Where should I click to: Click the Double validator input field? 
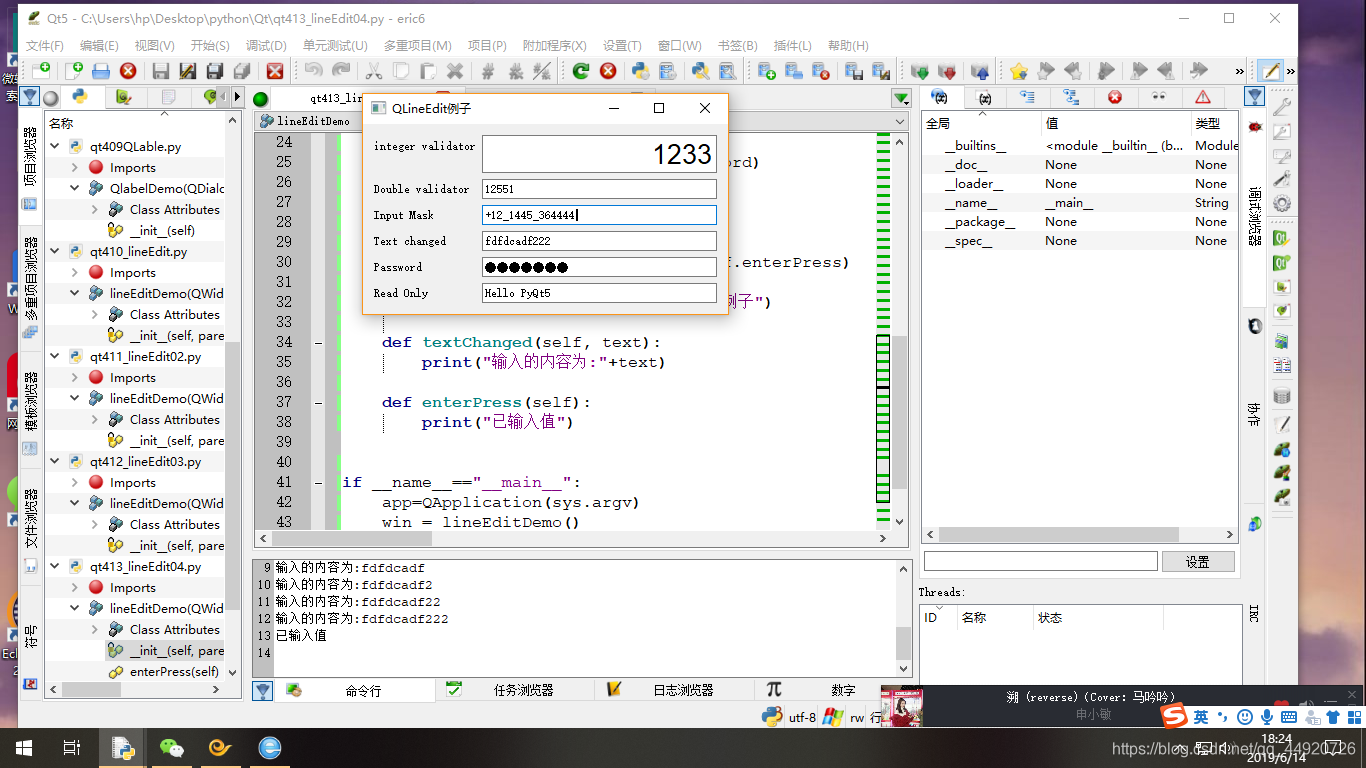coord(599,189)
